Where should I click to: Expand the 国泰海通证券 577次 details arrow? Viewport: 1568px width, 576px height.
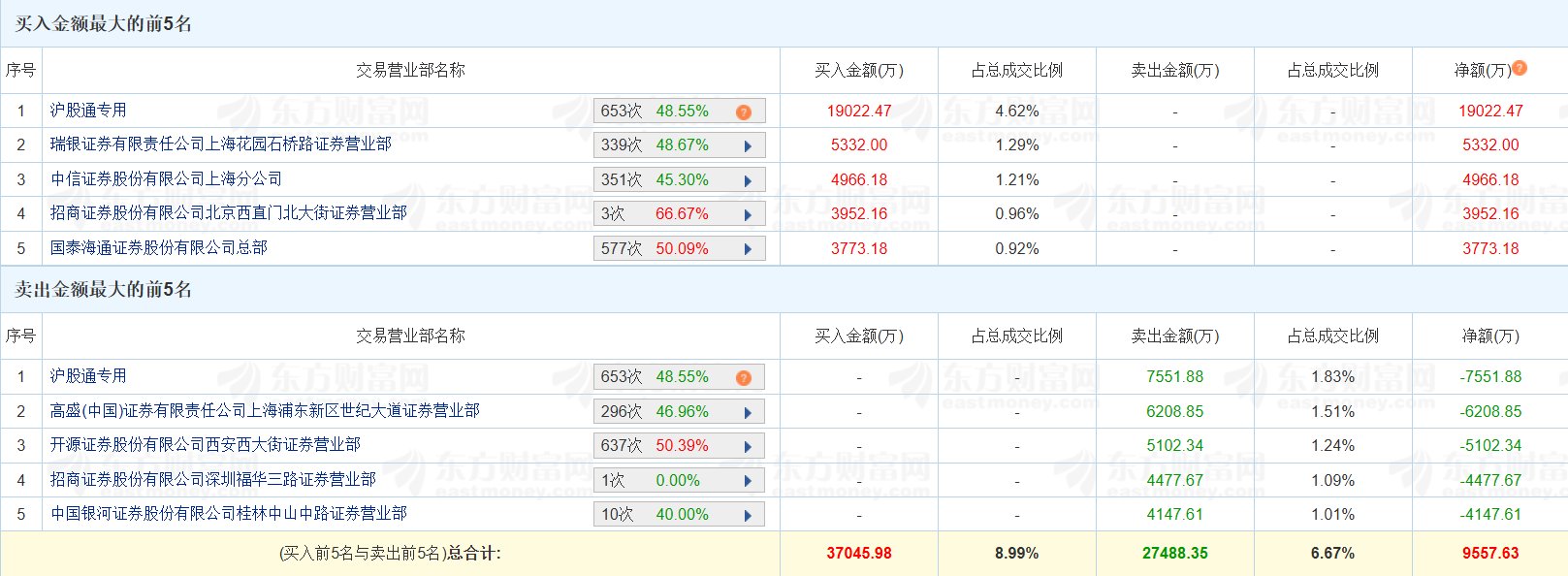point(748,249)
